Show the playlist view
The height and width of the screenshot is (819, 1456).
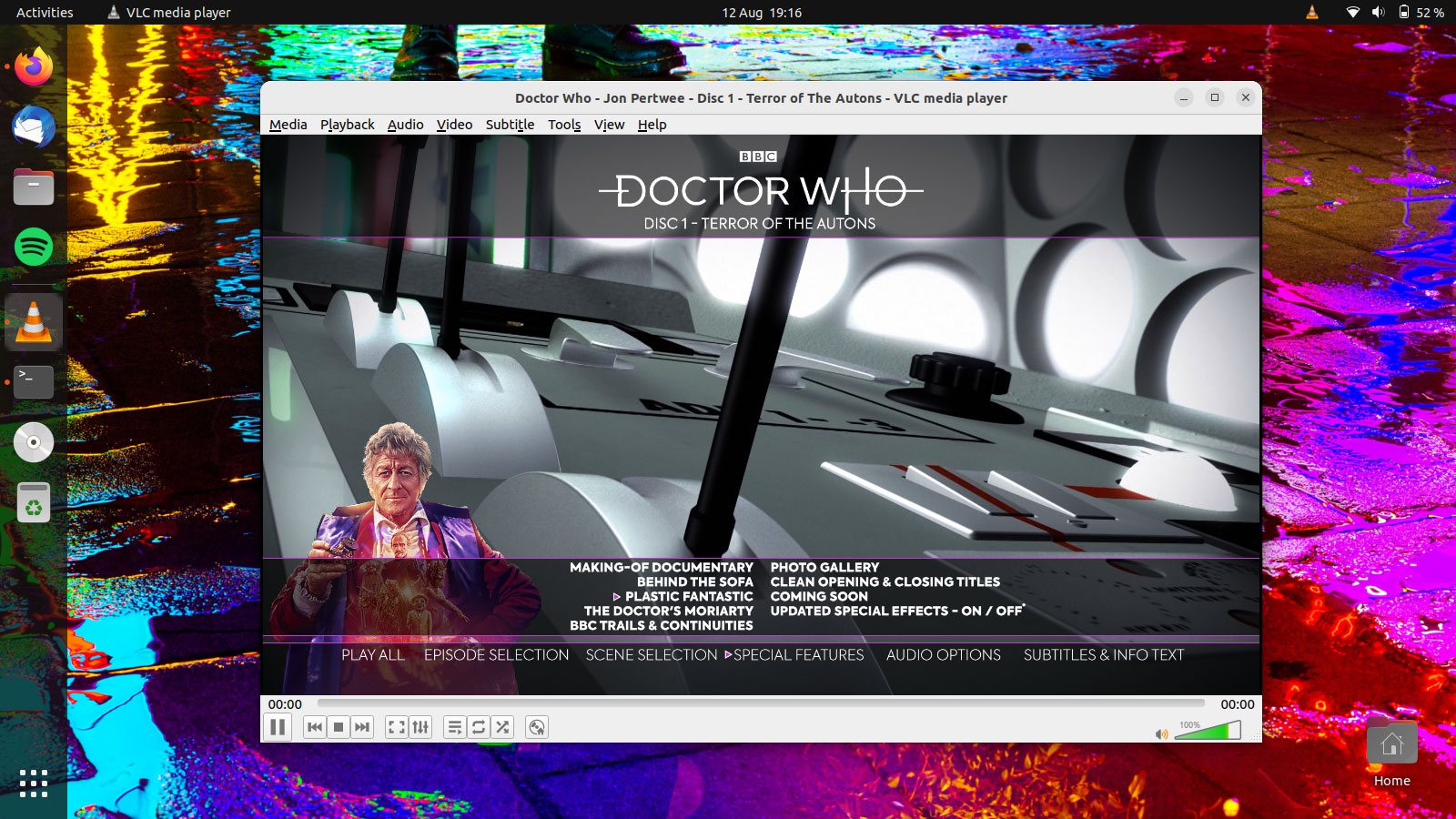coord(455,727)
